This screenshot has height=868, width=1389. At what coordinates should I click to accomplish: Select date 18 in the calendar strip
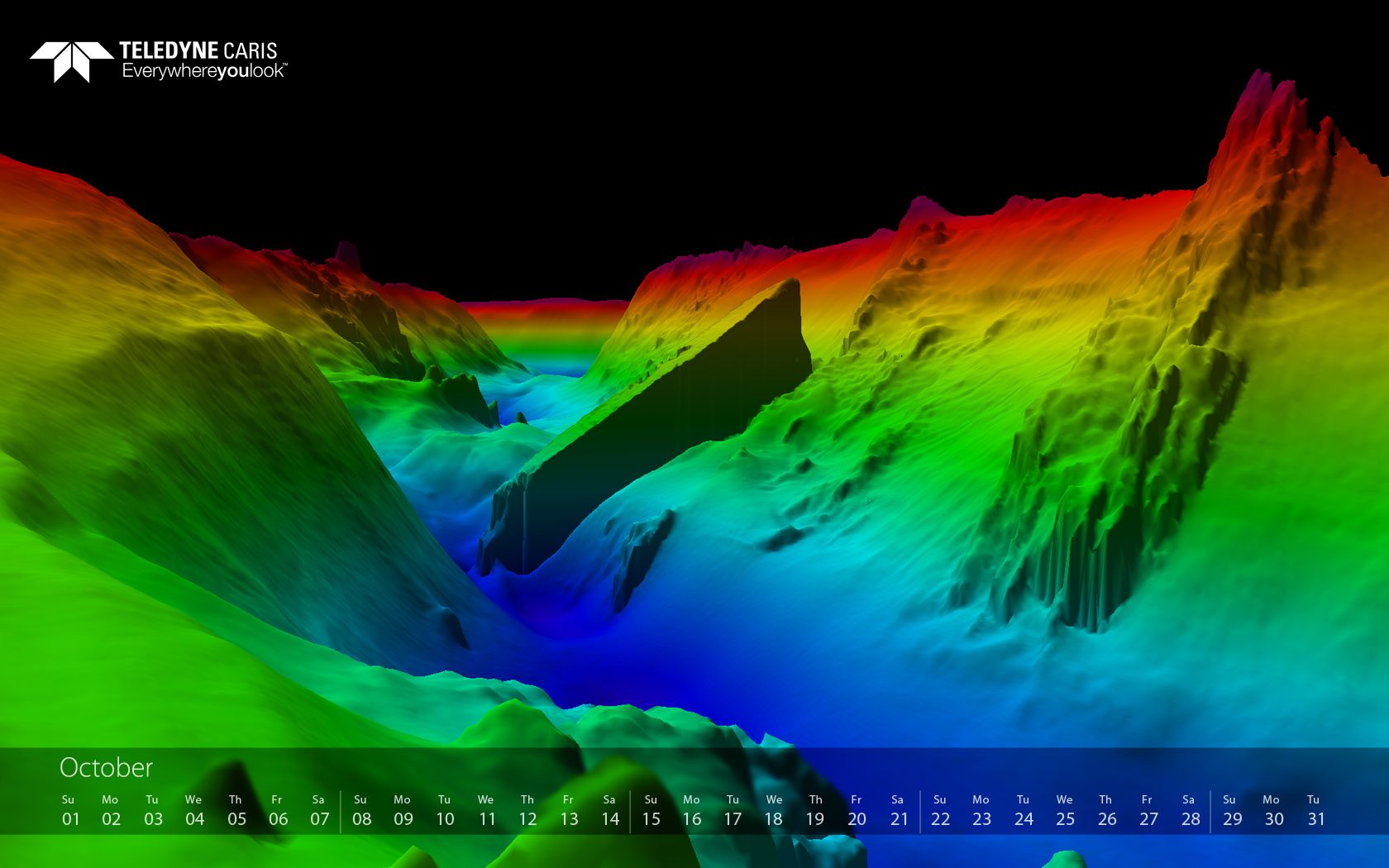click(773, 819)
